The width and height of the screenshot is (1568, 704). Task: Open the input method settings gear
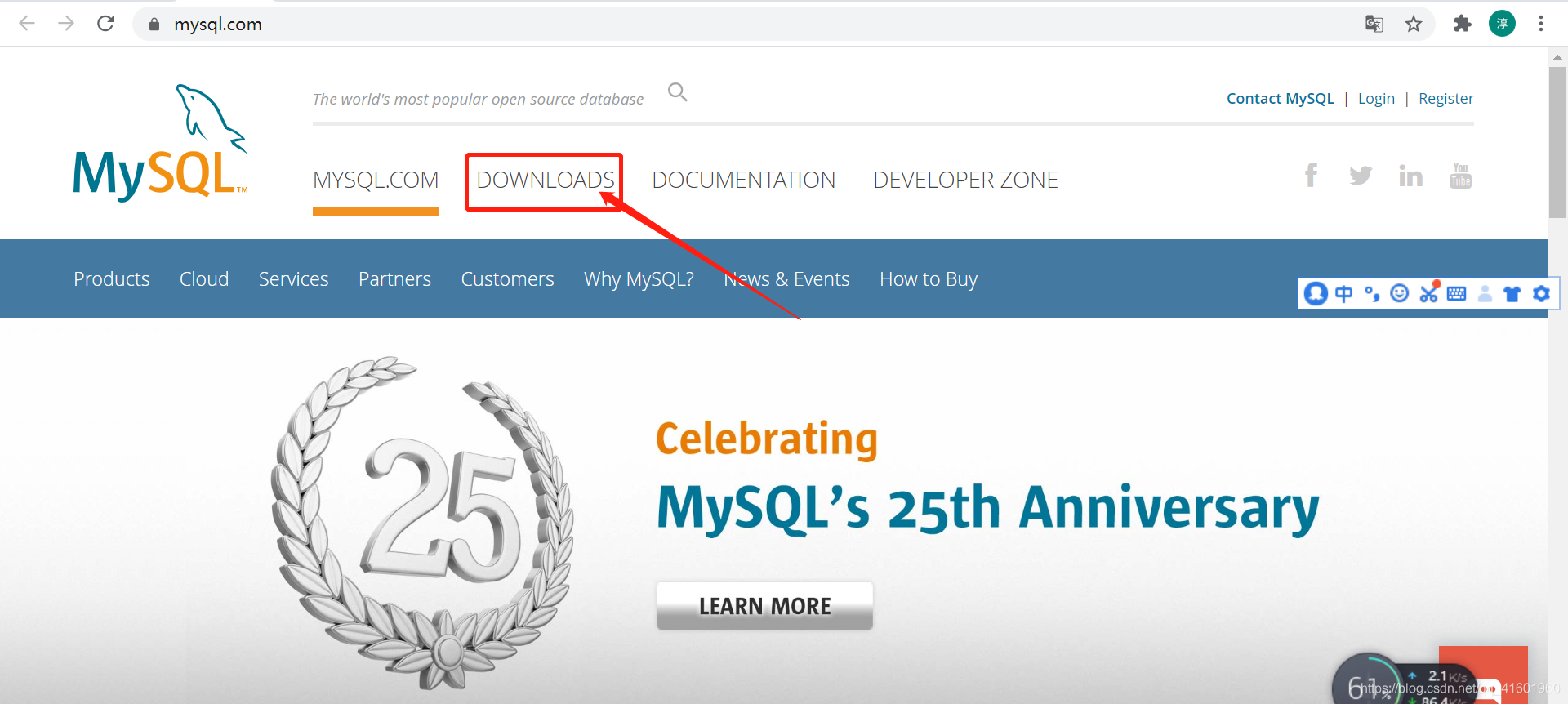click(x=1541, y=293)
